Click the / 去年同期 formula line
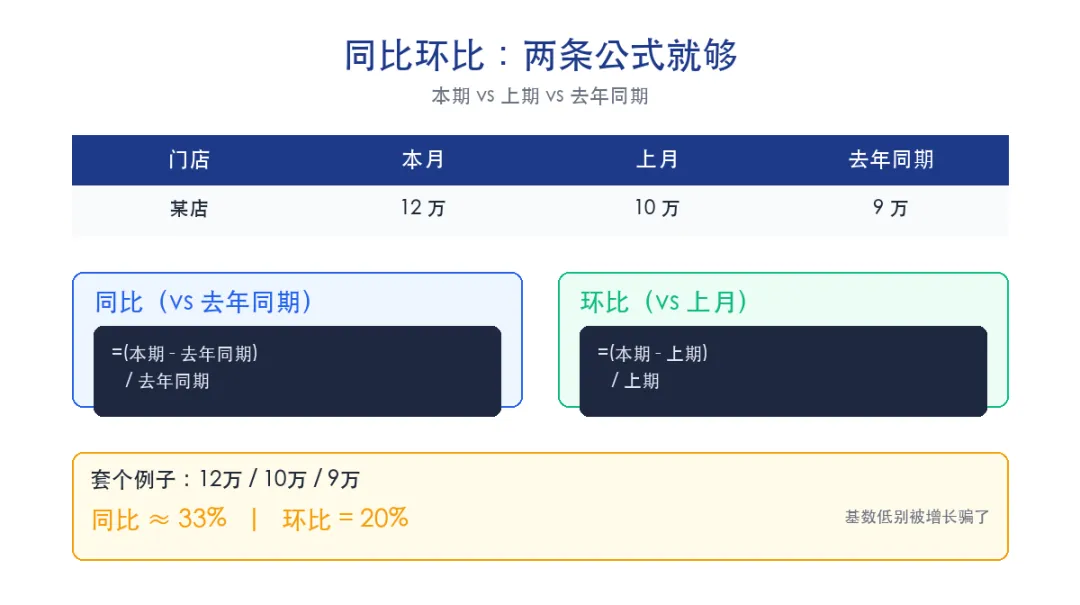 click(167, 380)
